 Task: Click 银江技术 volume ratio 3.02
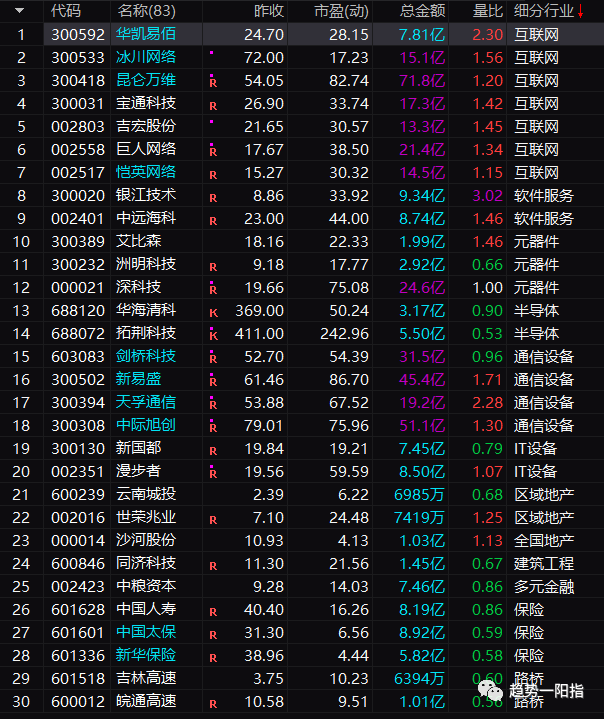(488, 196)
